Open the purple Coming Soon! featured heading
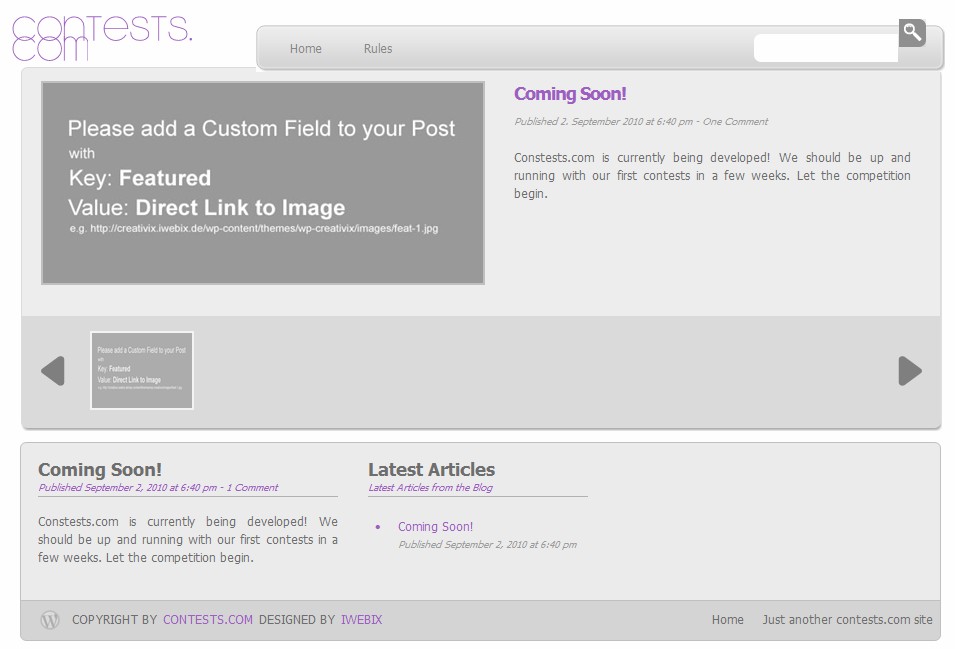Image resolution: width=955 pixels, height=649 pixels. [570, 94]
